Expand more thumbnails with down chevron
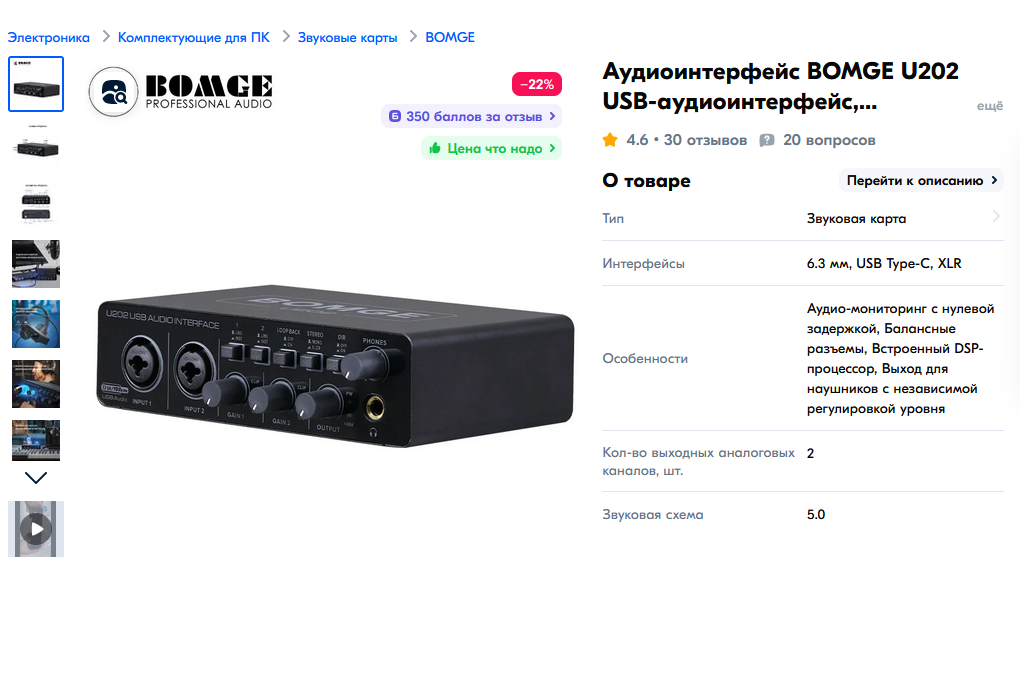This screenshot has width=1020, height=678. (x=36, y=478)
